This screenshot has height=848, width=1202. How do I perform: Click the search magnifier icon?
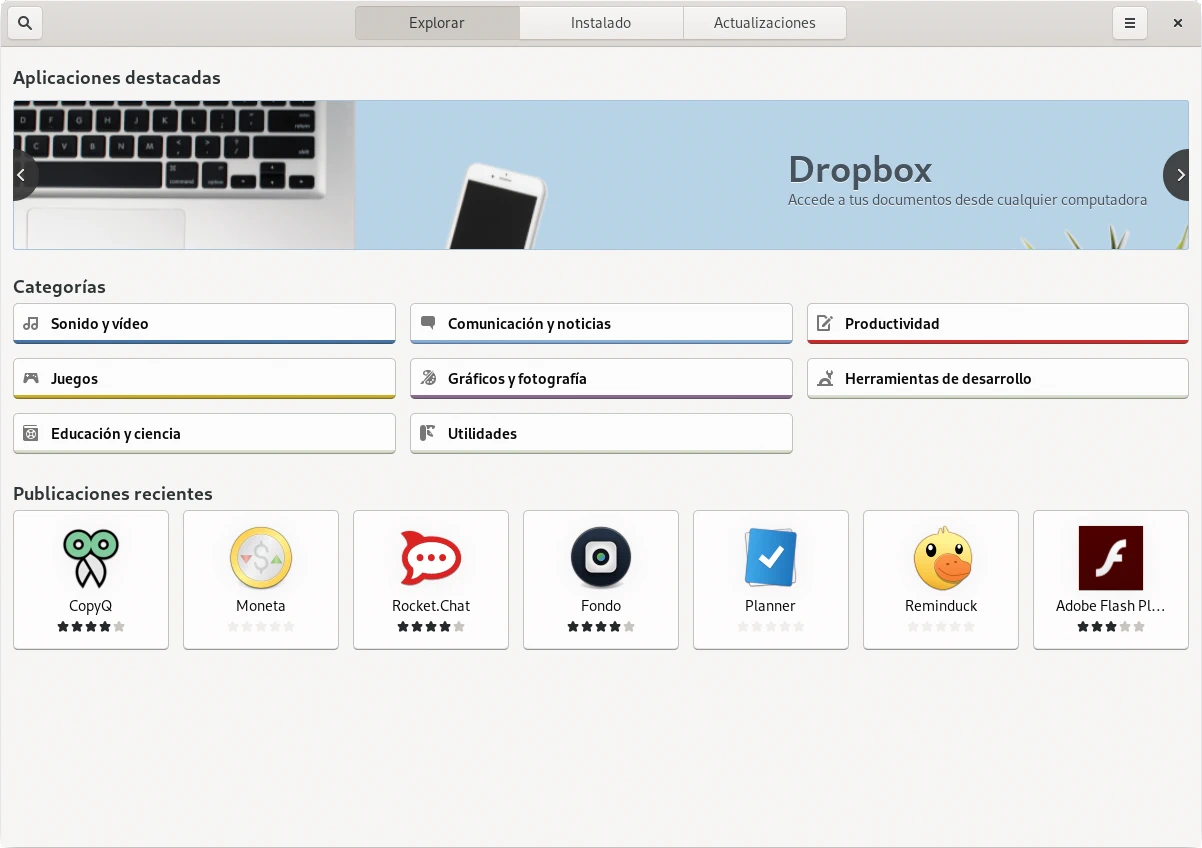25,23
